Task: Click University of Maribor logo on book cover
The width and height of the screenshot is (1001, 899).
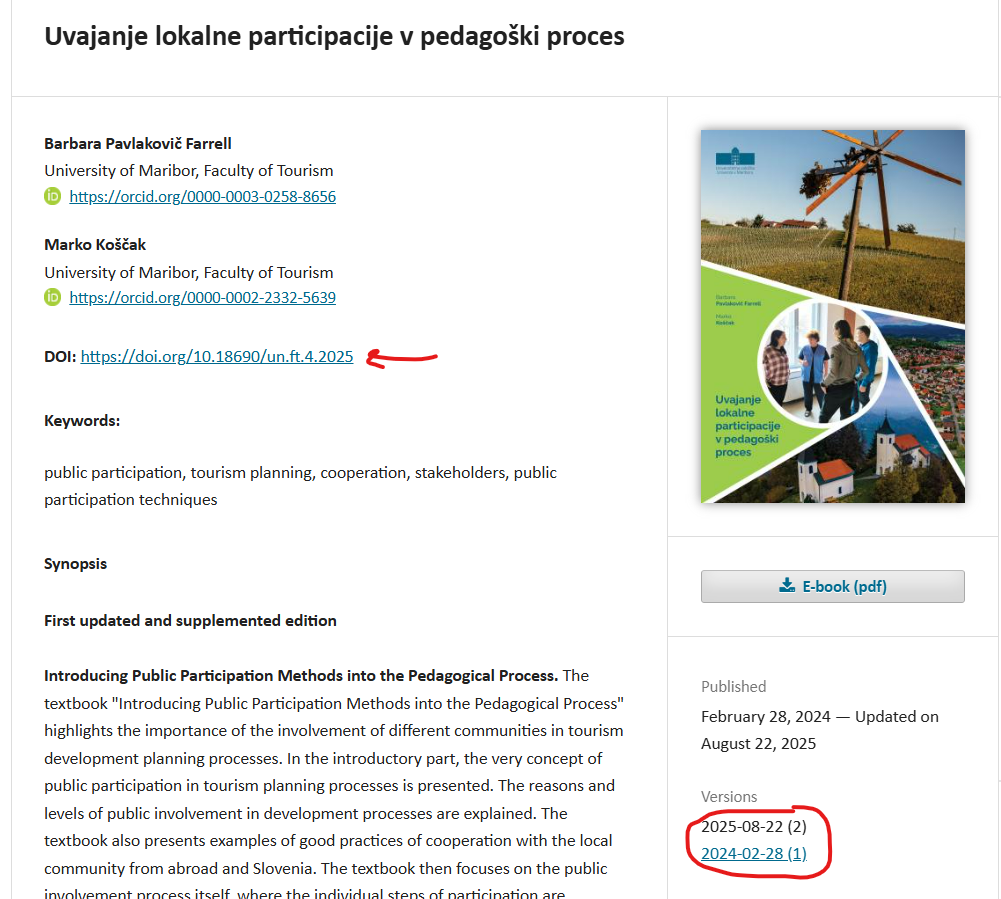Action: [x=735, y=158]
